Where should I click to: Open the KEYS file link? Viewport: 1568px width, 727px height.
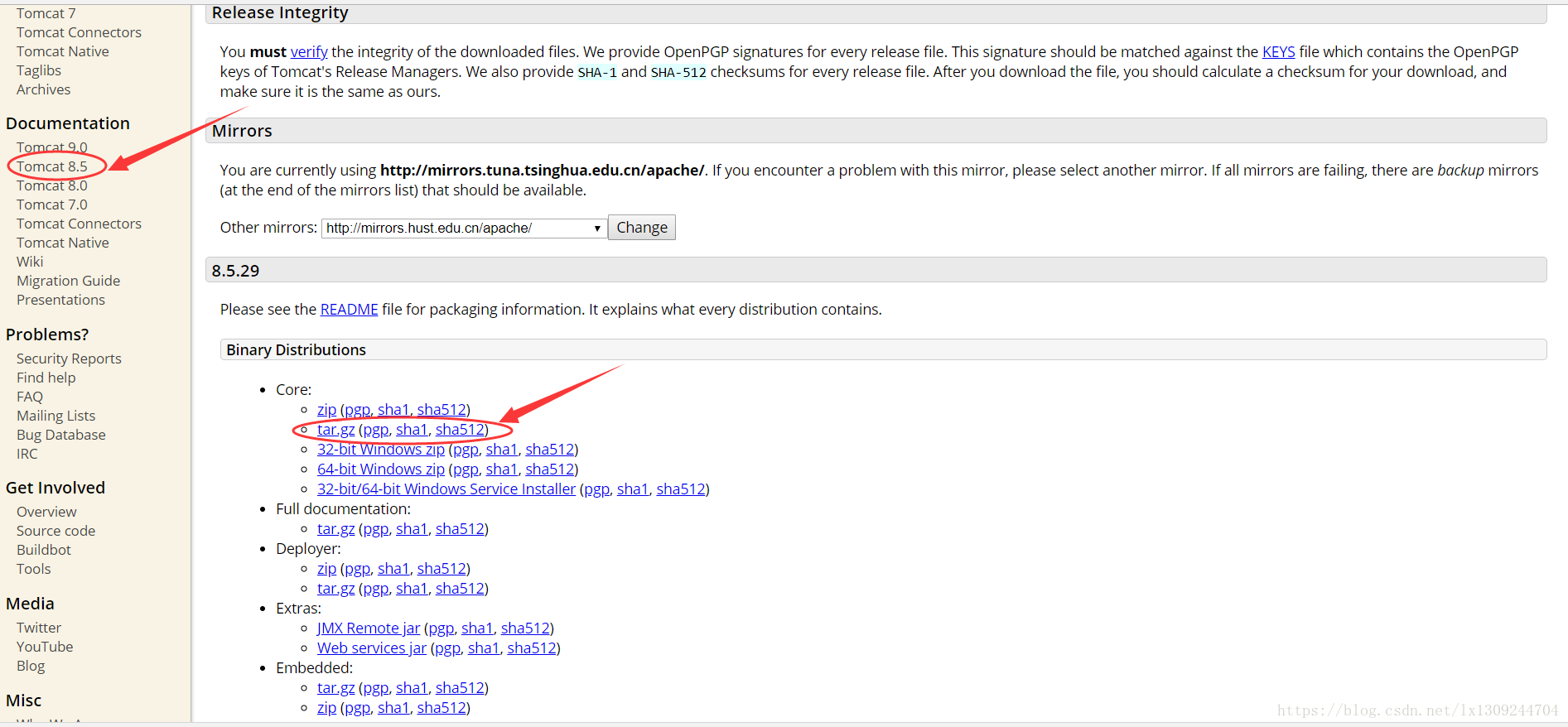tap(1278, 52)
